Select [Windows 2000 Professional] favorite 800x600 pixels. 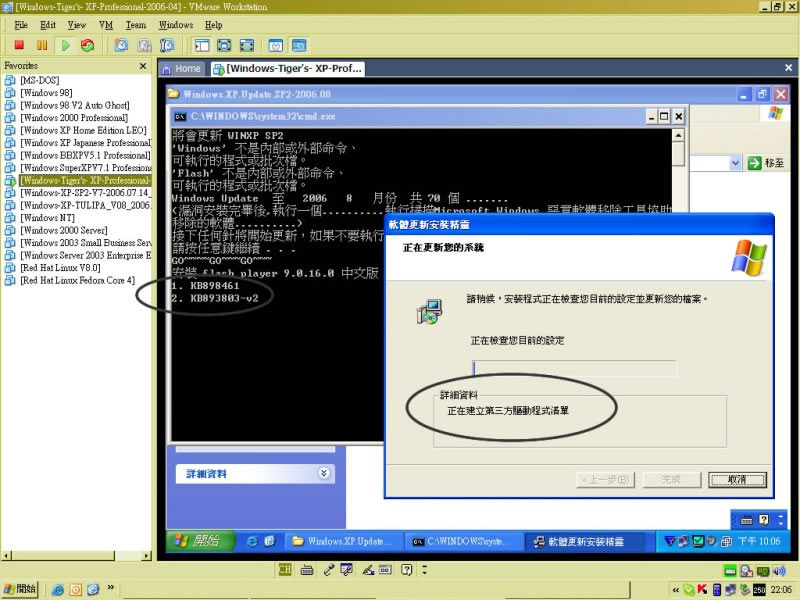66,118
